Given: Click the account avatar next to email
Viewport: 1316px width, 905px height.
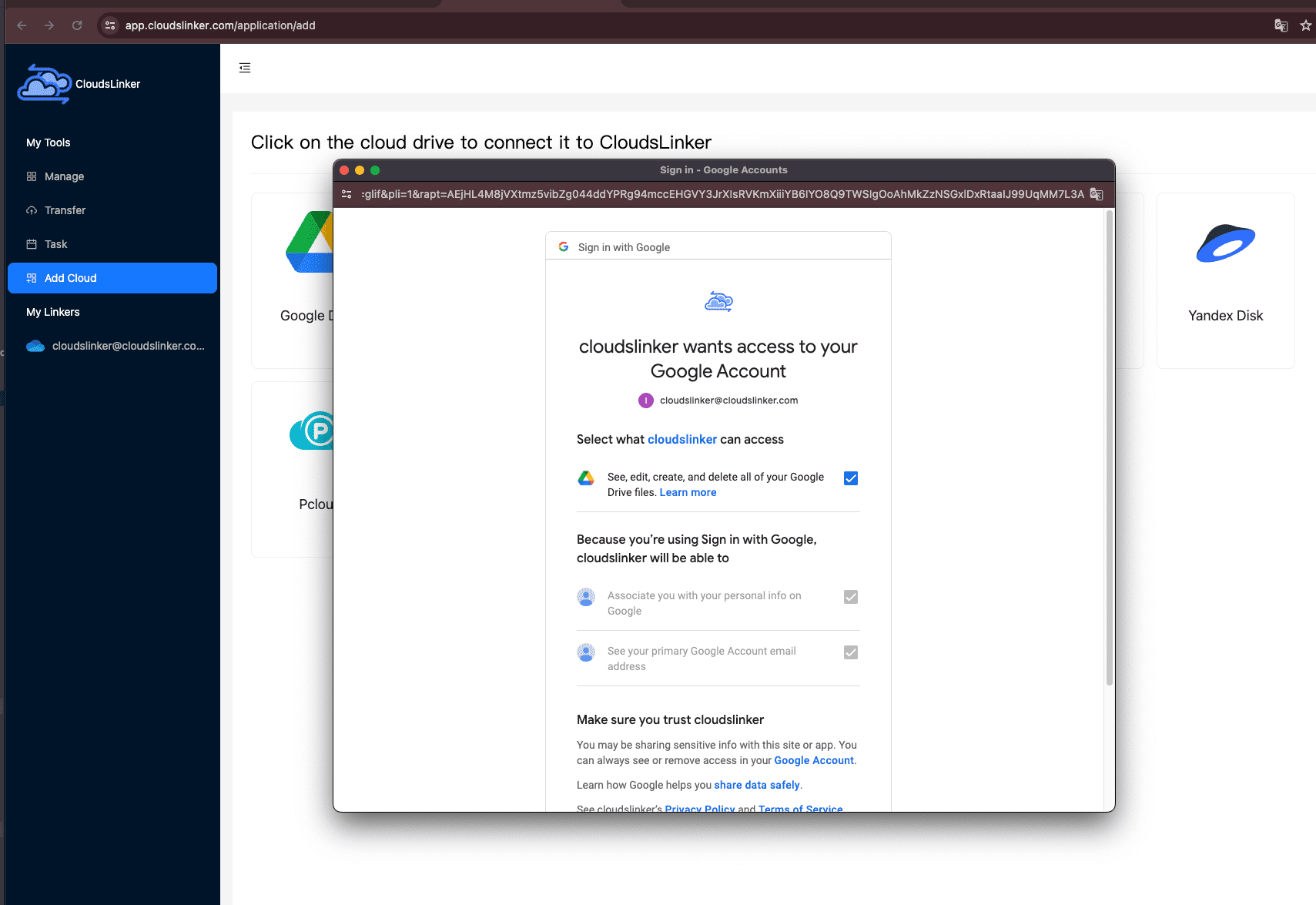Looking at the screenshot, I should coord(646,401).
